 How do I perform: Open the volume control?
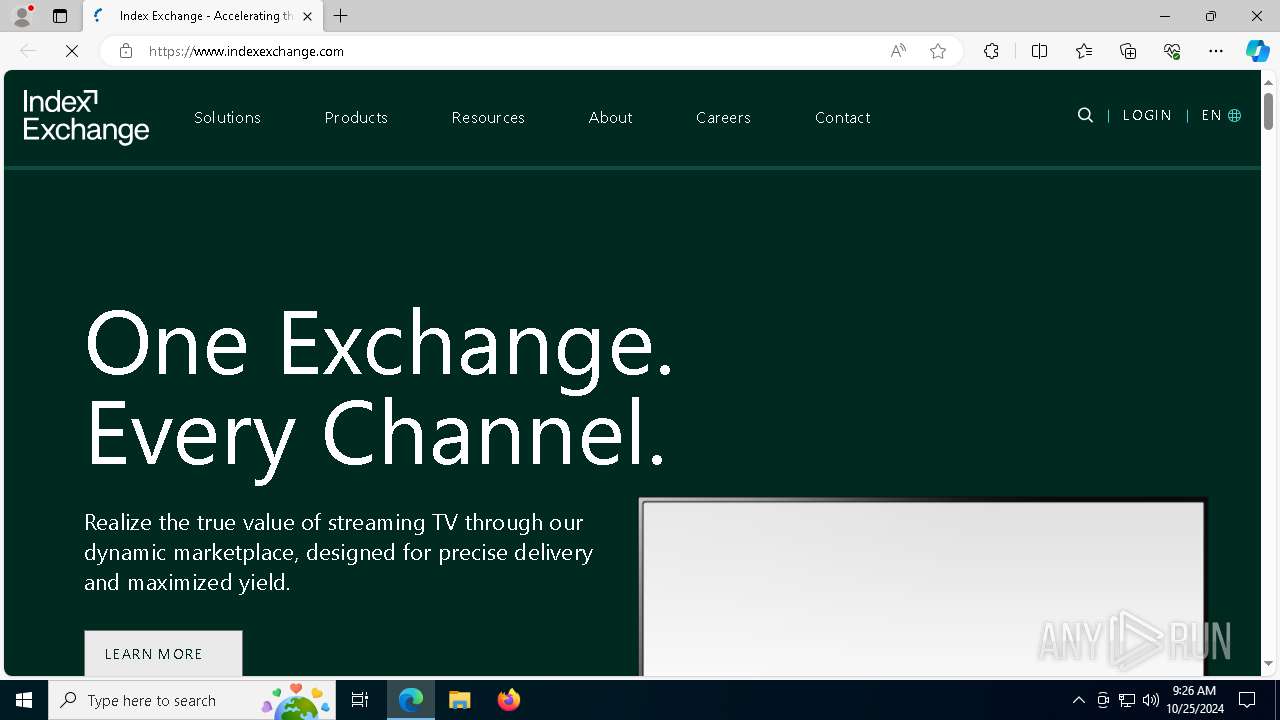(1151, 700)
